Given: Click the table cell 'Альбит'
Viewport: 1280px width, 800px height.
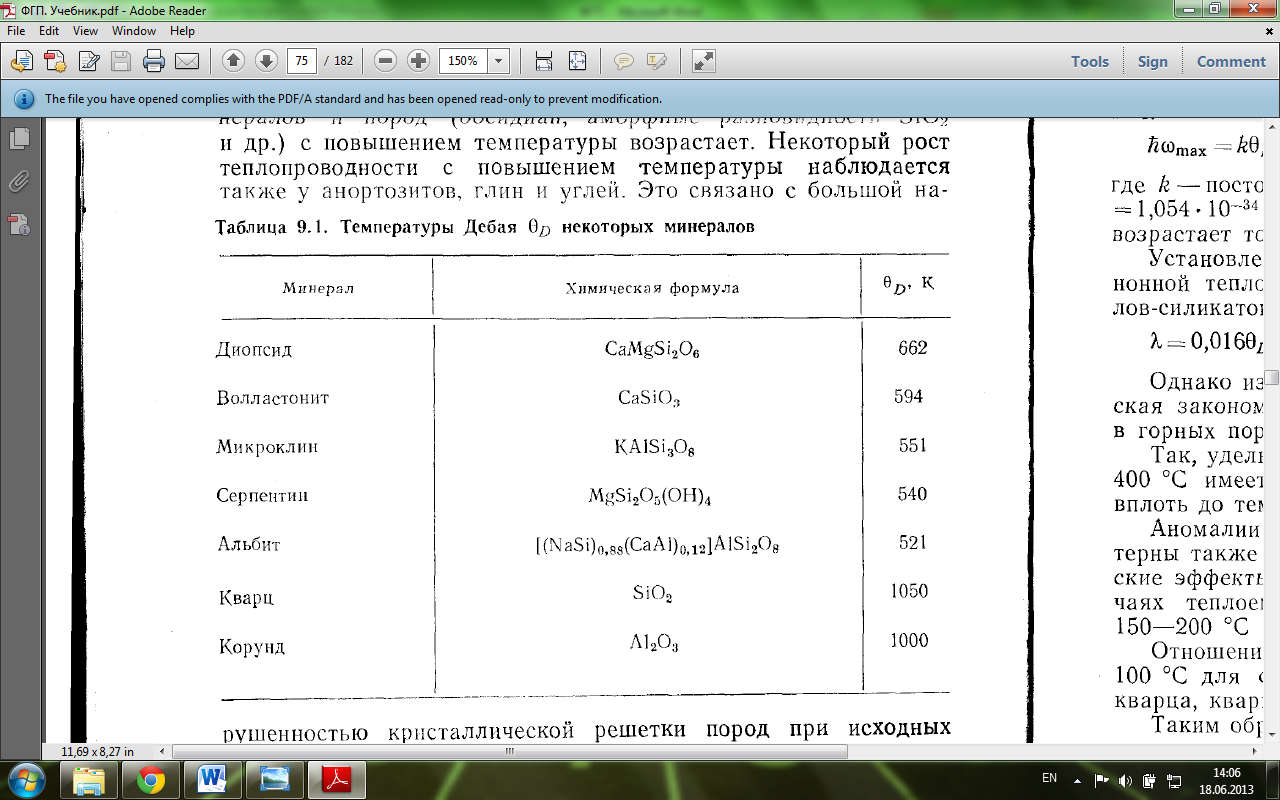Looking at the screenshot, I should pyautogui.click(x=249, y=545).
